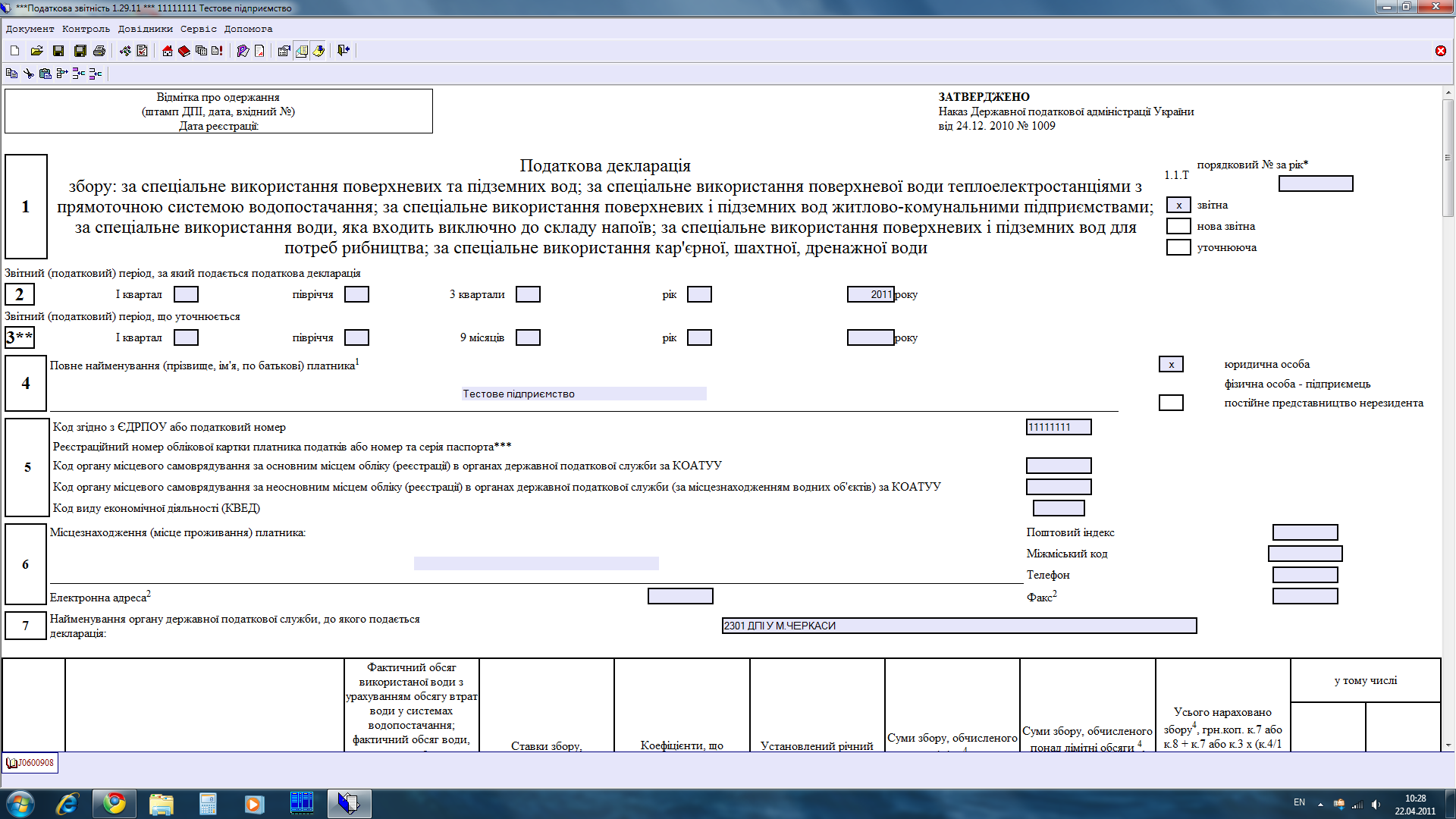Image resolution: width=1456 pixels, height=819 pixels.
Task: Print the declaration using printer icon
Action: point(99,51)
